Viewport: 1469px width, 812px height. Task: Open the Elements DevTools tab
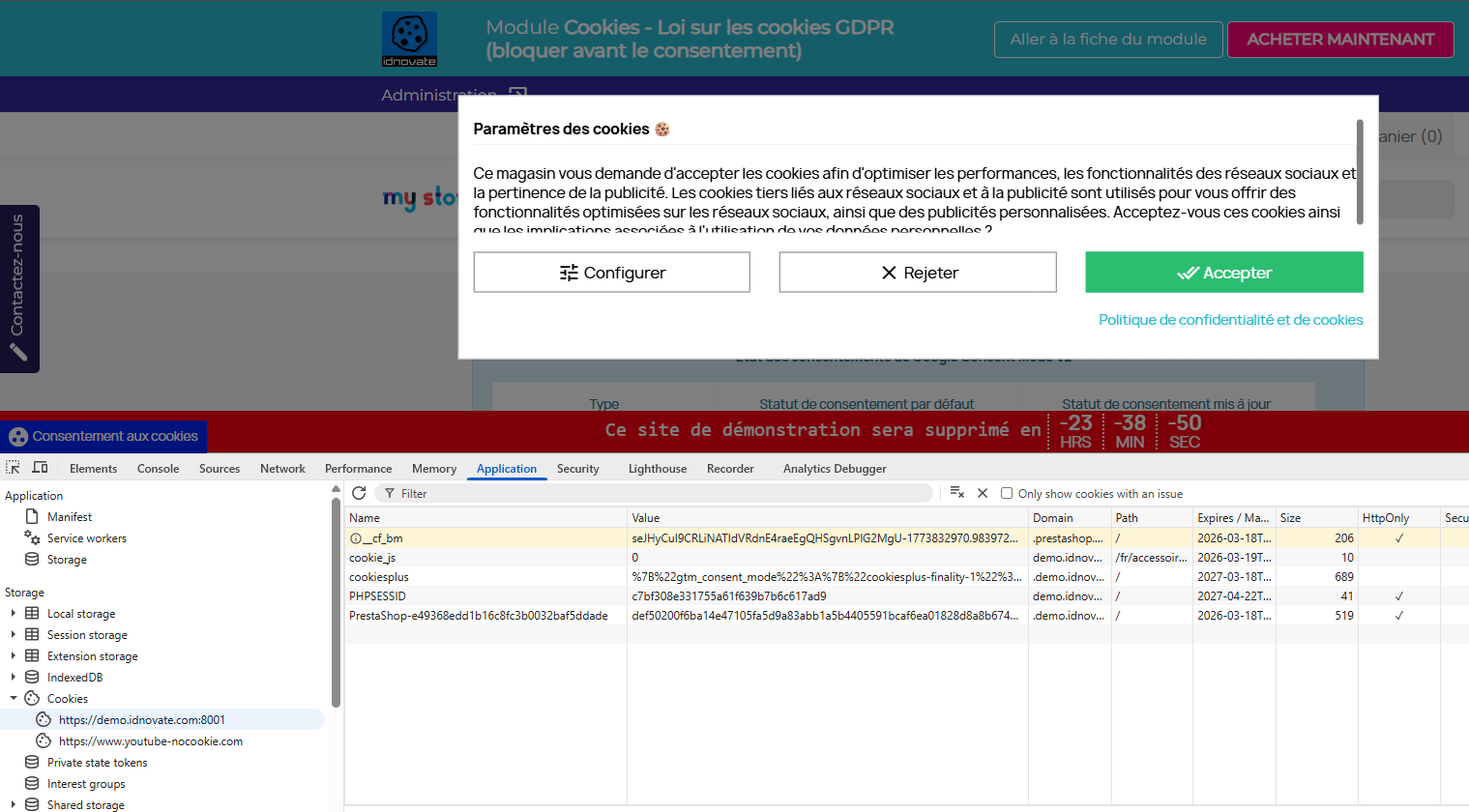point(93,469)
